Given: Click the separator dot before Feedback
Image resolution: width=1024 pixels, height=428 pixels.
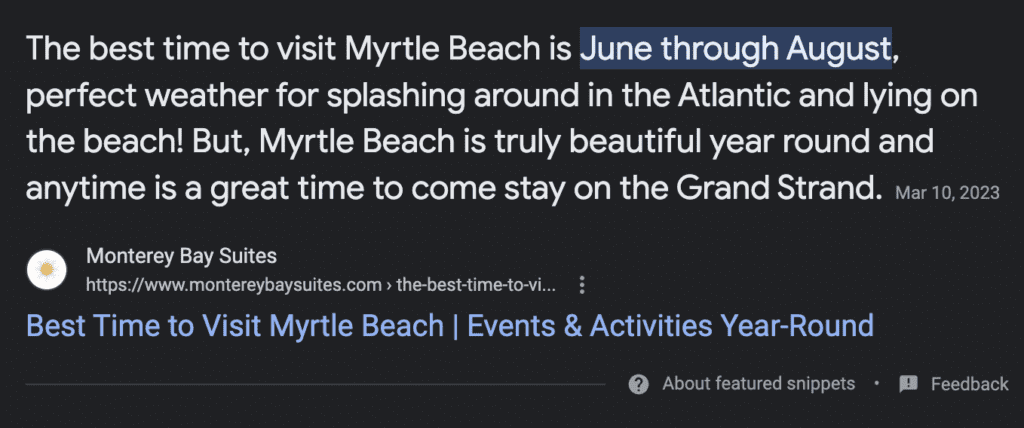Looking at the screenshot, I should click(x=876, y=384).
